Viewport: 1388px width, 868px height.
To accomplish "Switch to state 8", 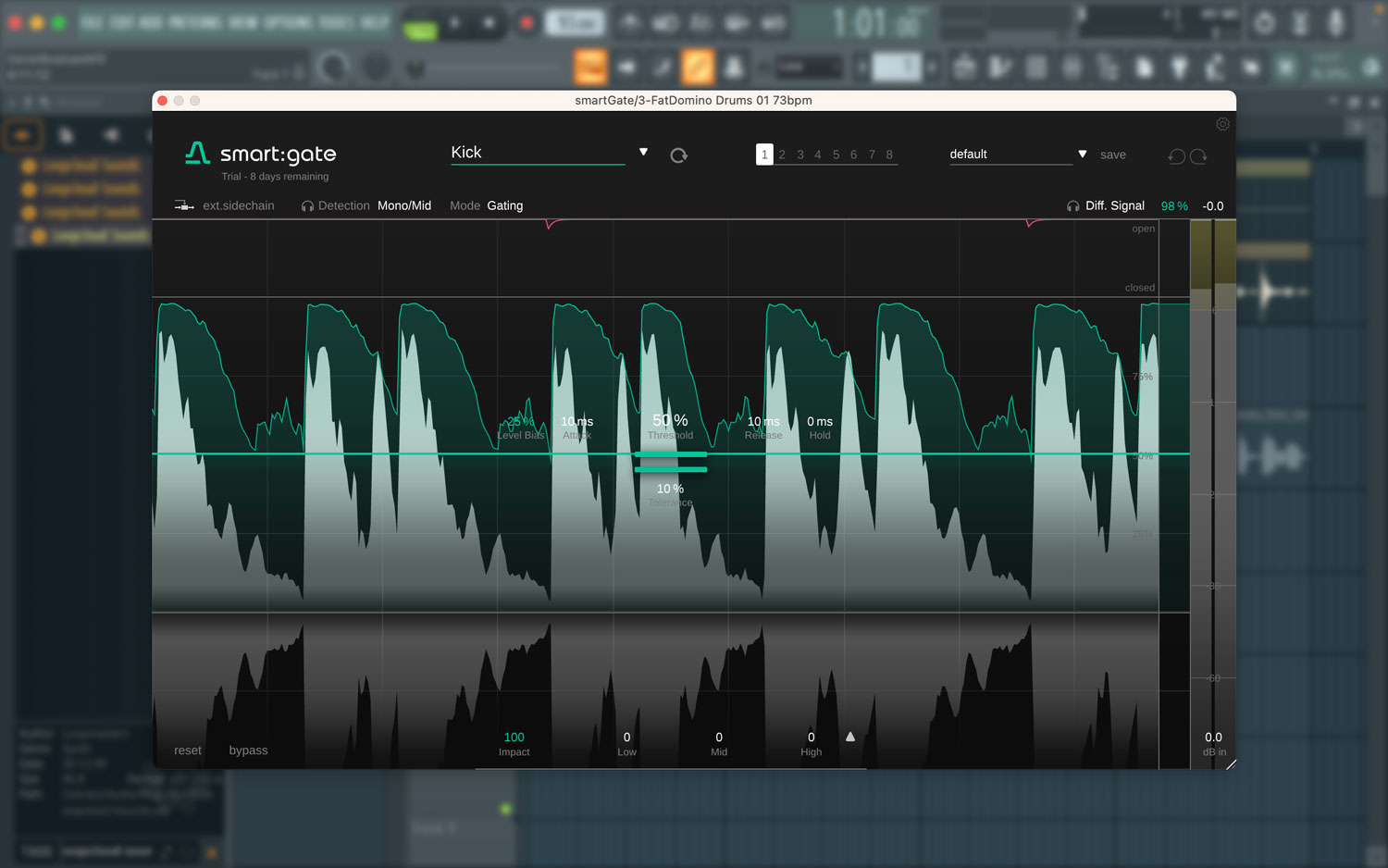I will [889, 155].
